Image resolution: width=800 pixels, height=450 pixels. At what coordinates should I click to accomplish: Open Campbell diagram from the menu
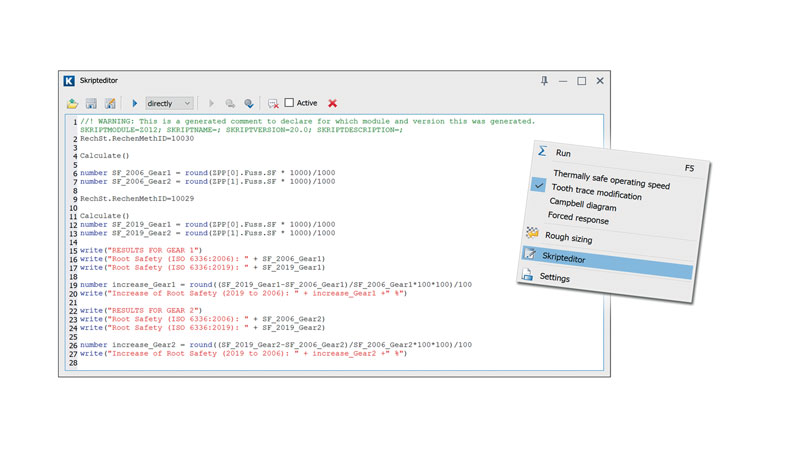[x=583, y=204]
